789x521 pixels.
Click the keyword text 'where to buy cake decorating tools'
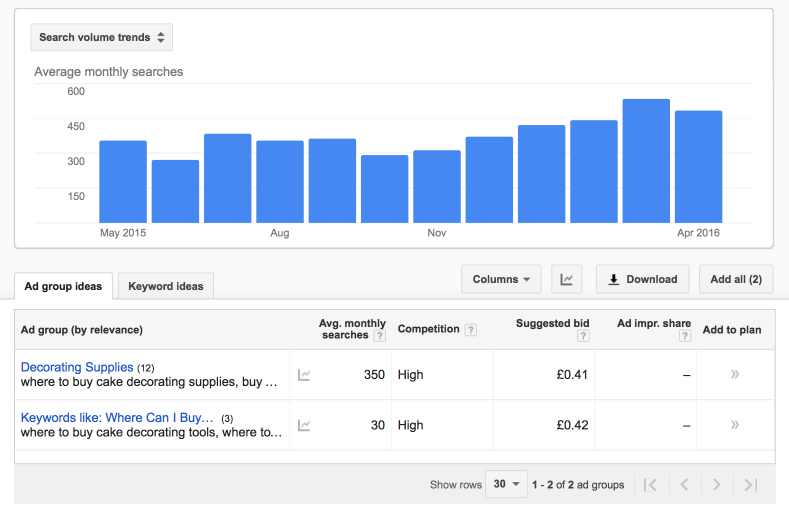(x=118, y=432)
